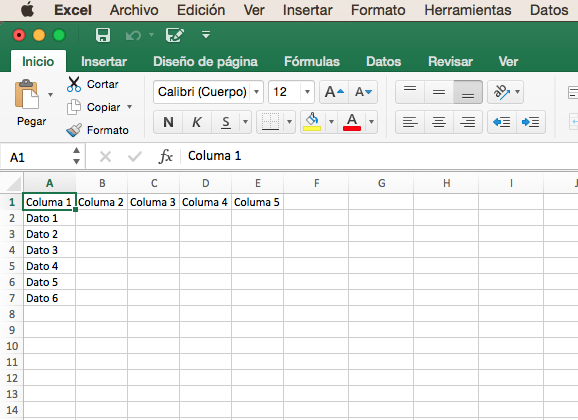The image size is (578, 420).
Task: Select cell containing Columa 5
Action: tap(258, 202)
